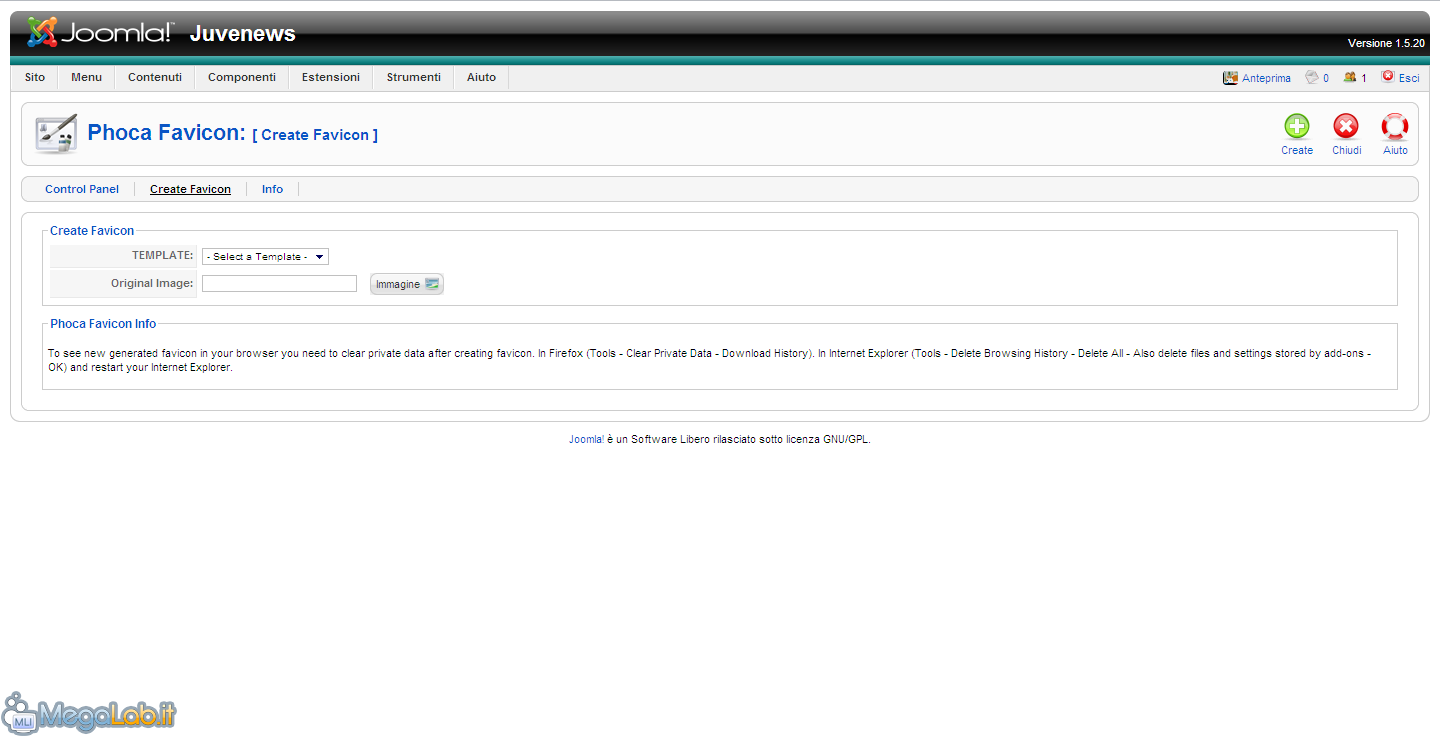Viewport: 1440px width, 739px height.
Task: Click inside the Original Image text field
Action: [x=279, y=284]
